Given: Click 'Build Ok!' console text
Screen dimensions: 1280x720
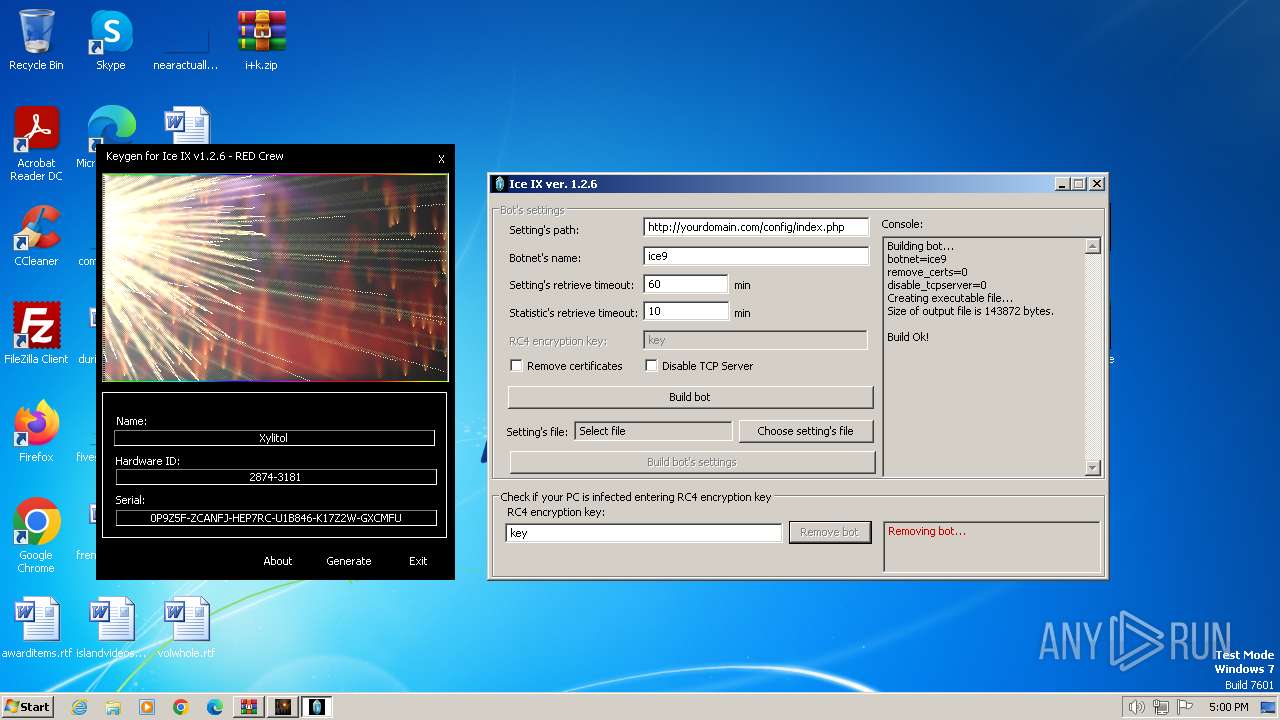Looking at the screenshot, I should point(908,337).
